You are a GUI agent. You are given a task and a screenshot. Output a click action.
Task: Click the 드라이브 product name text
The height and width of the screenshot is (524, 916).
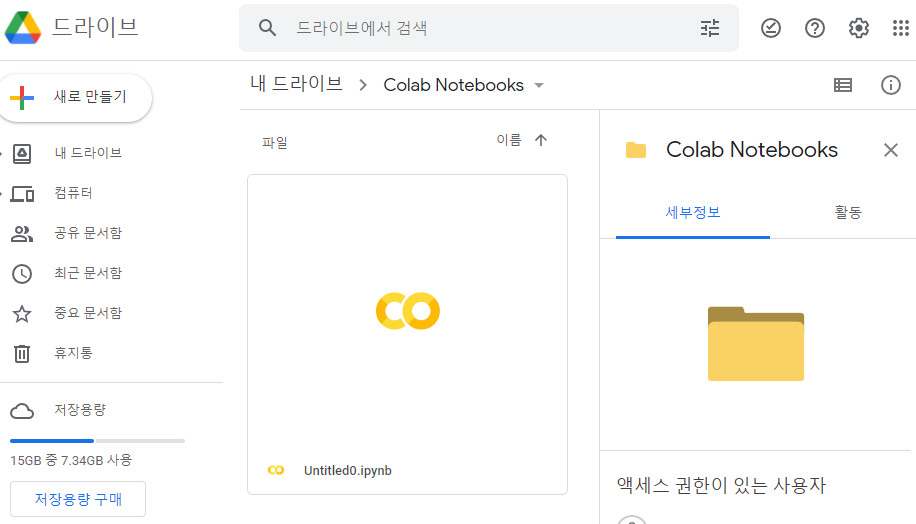pos(95,27)
